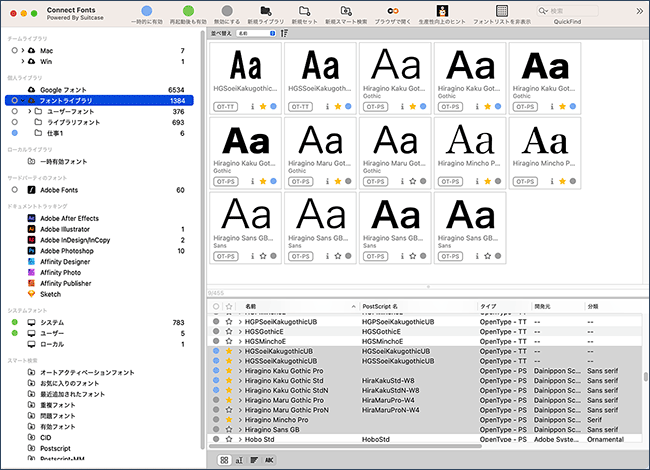Screen dimensions: 650x470
Task: Select システム under system fonts
Action: [x=52, y=322]
